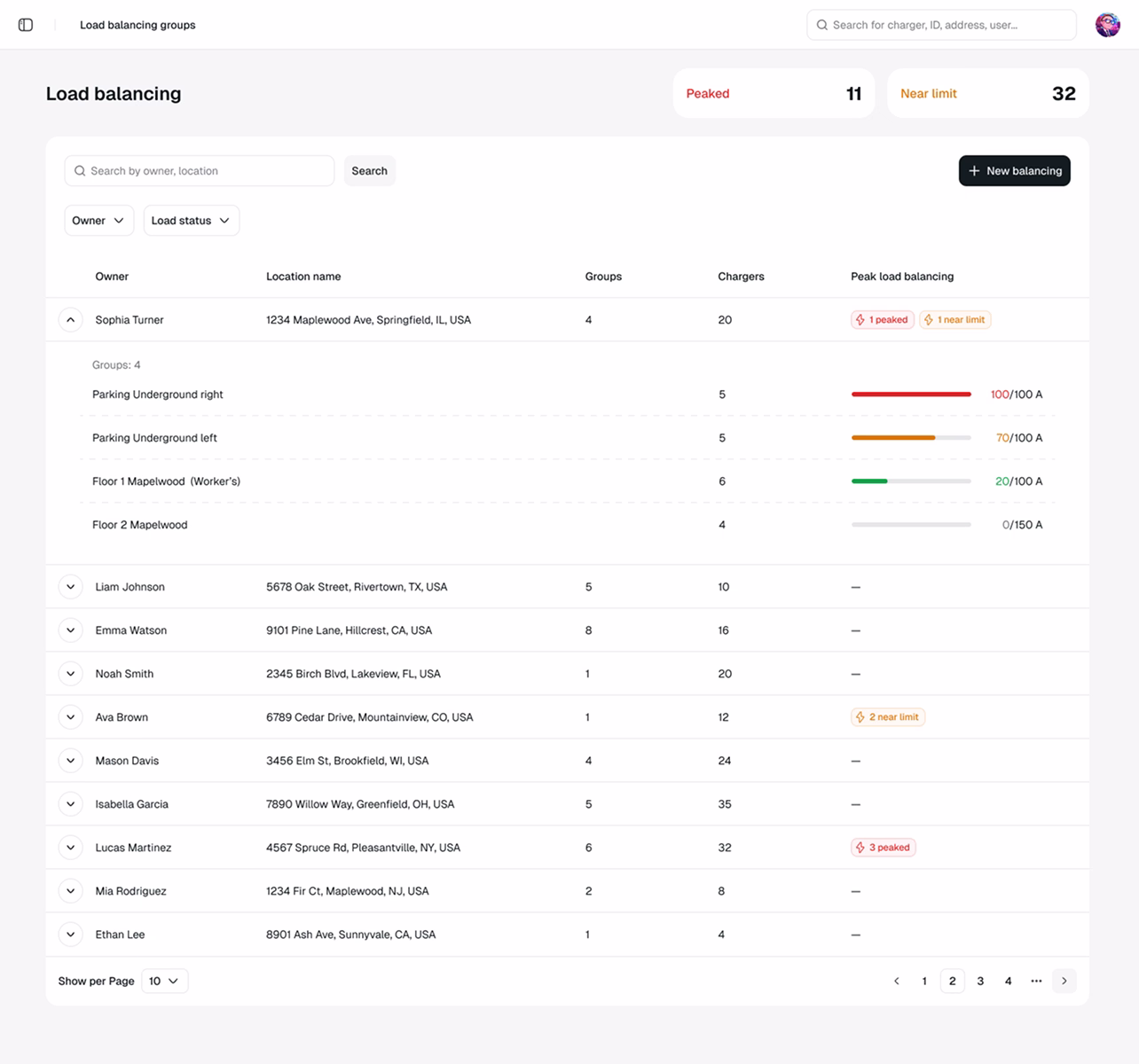This screenshot has width=1139, height=1064.
Task: Click the orange 70/100 A load bar
Action: point(911,438)
